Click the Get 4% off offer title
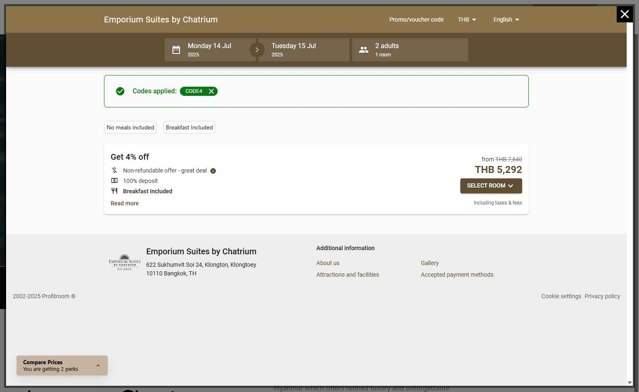The height and width of the screenshot is (392, 639). point(130,157)
